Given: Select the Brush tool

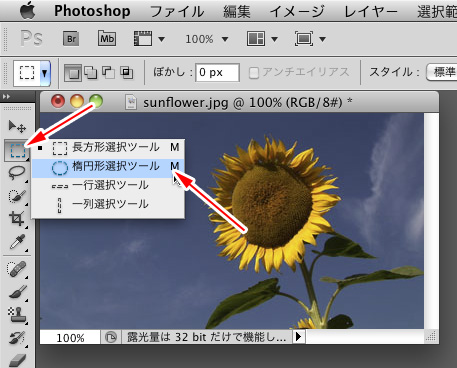Looking at the screenshot, I should [17, 292].
